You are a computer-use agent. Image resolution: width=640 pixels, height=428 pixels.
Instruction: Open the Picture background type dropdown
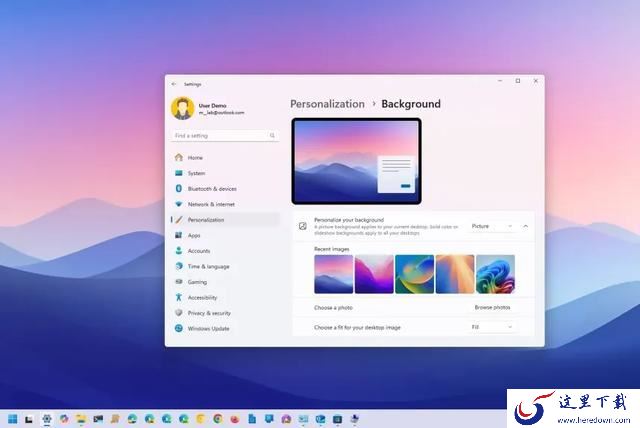[x=491, y=226]
